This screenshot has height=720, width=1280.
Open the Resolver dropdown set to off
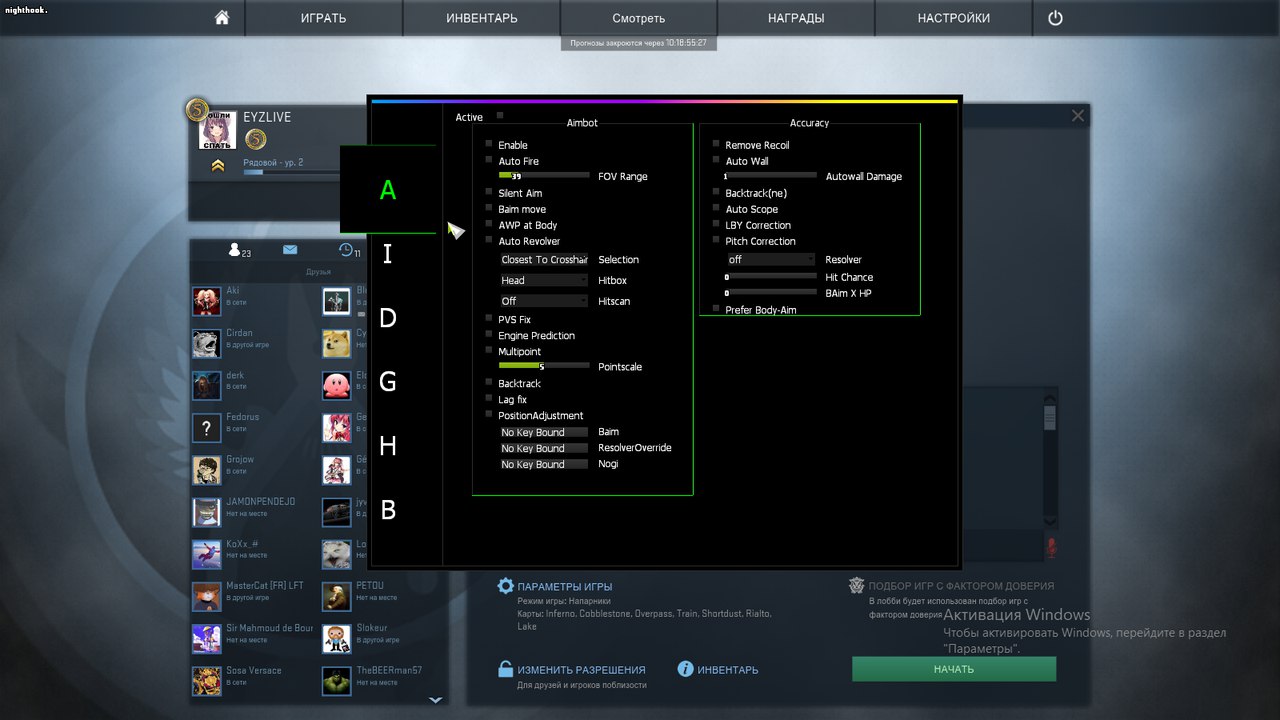pyautogui.click(x=771, y=260)
